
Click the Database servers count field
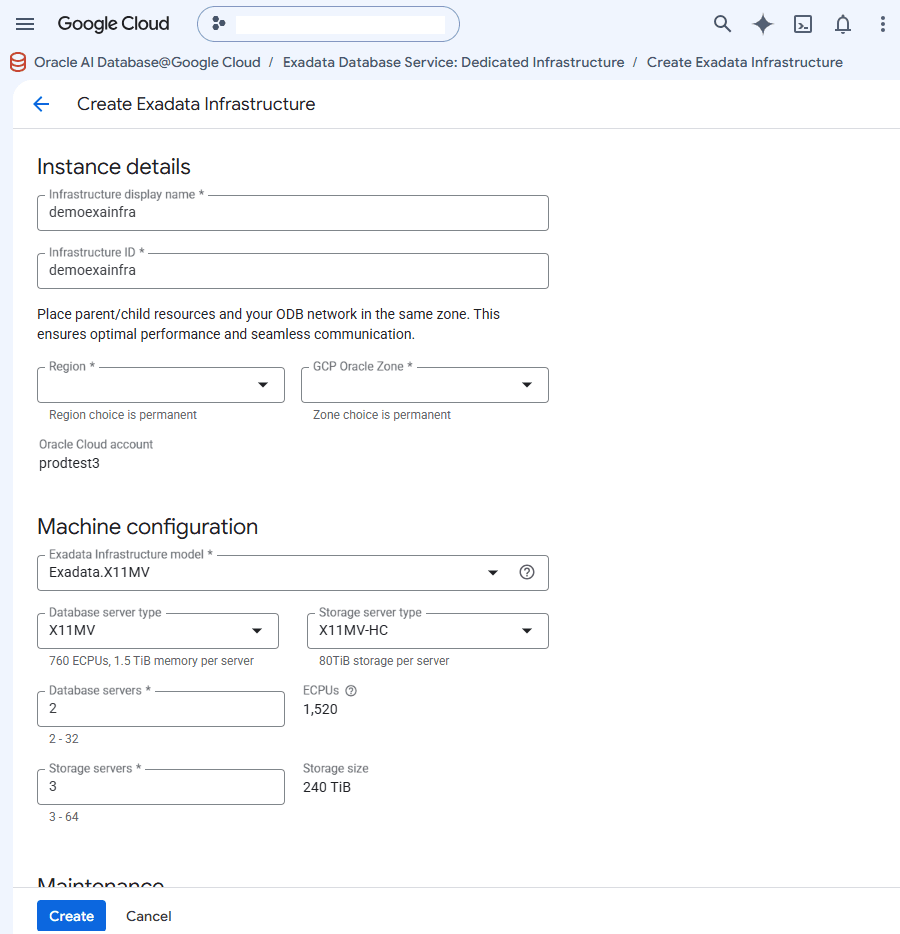coord(161,709)
